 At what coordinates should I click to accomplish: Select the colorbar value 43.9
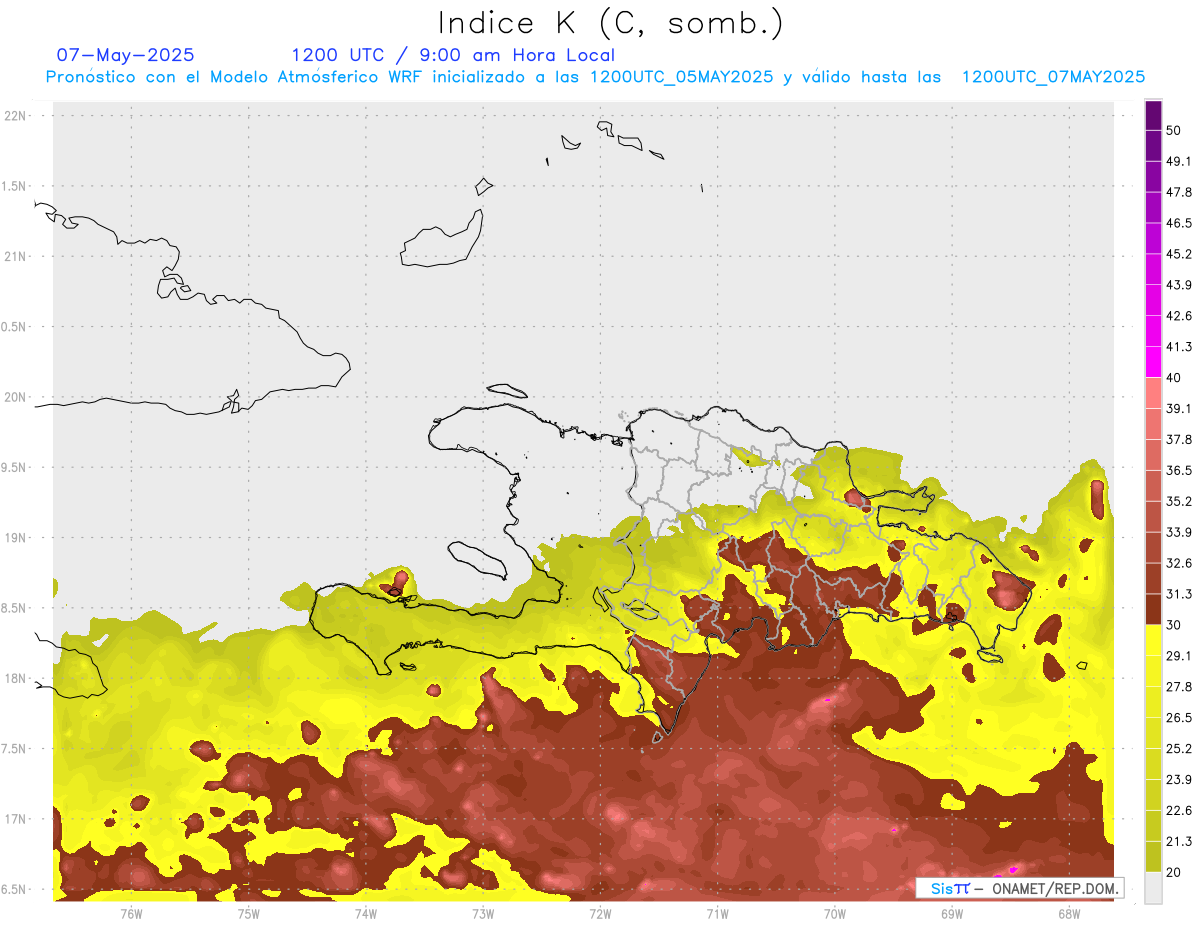pos(1179,285)
